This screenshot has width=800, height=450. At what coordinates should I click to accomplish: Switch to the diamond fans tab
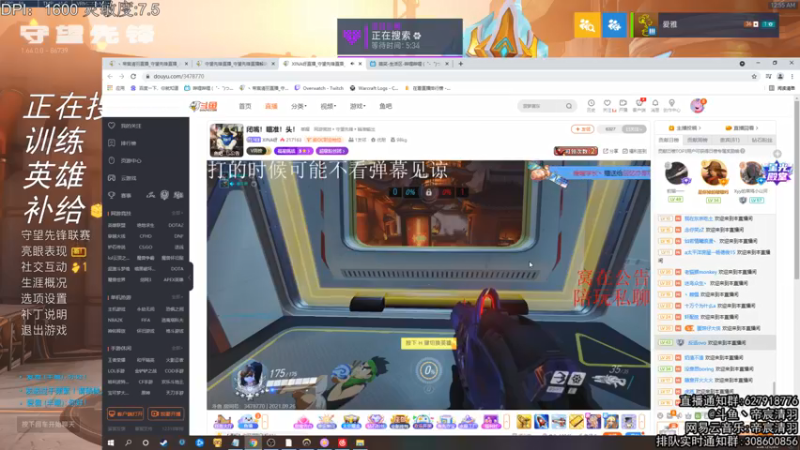(x=762, y=140)
